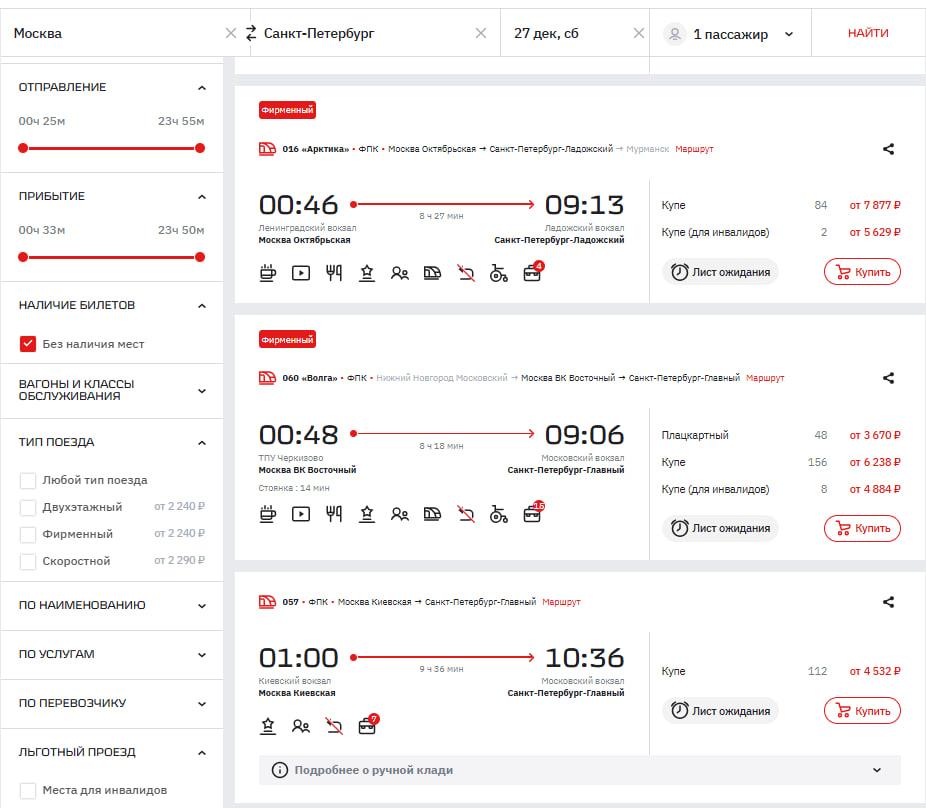The image size is (926, 808).
Task: Collapse the Тип поезда section
Action: point(201,443)
